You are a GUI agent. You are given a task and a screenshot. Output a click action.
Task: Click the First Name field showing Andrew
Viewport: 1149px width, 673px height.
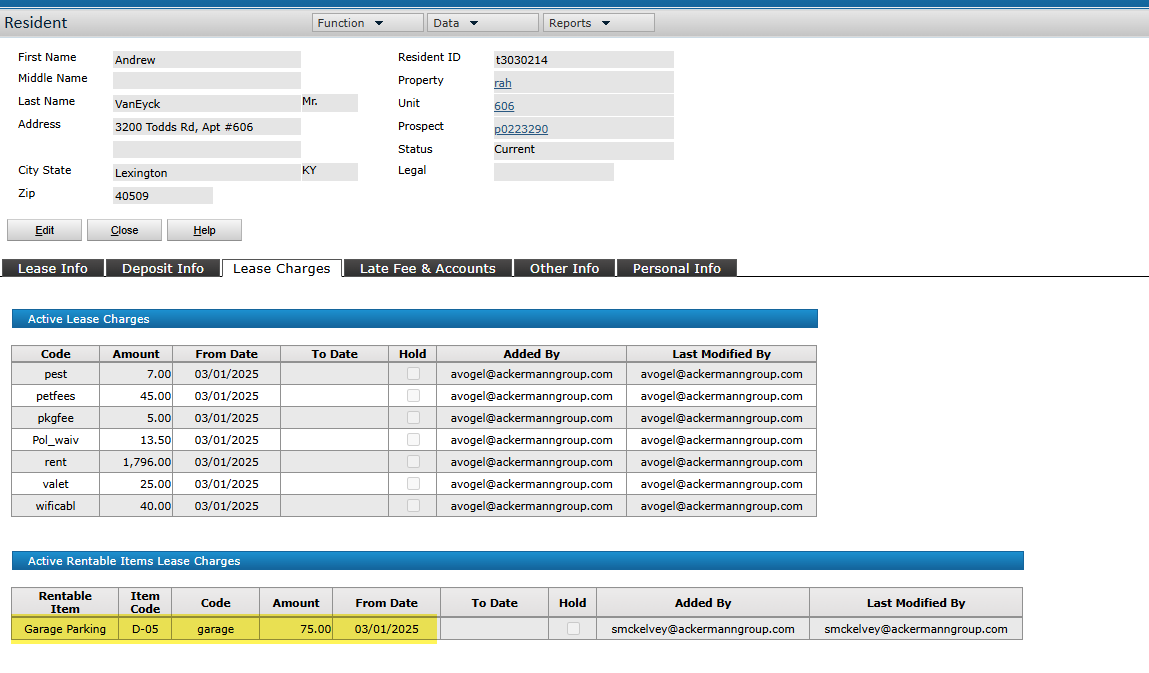[206, 60]
